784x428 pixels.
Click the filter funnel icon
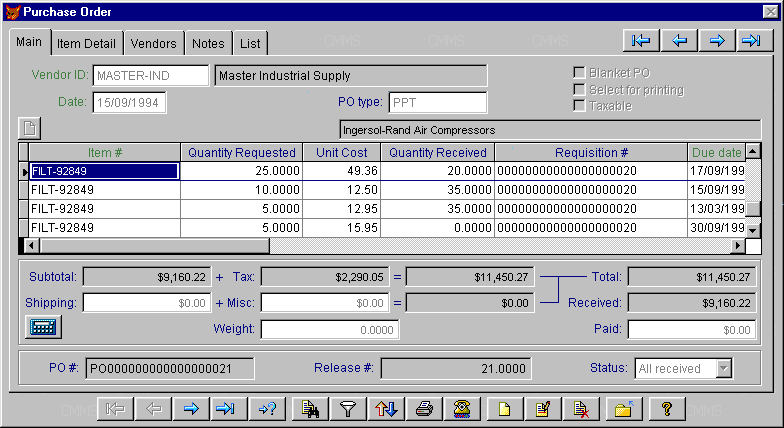pyautogui.click(x=347, y=408)
